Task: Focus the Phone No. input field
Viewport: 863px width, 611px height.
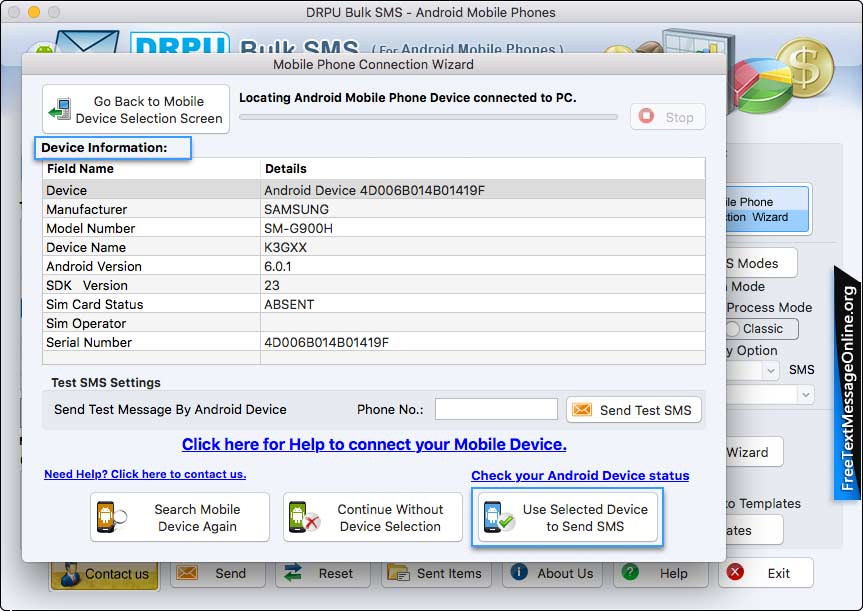Action: (x=496, y=409)
